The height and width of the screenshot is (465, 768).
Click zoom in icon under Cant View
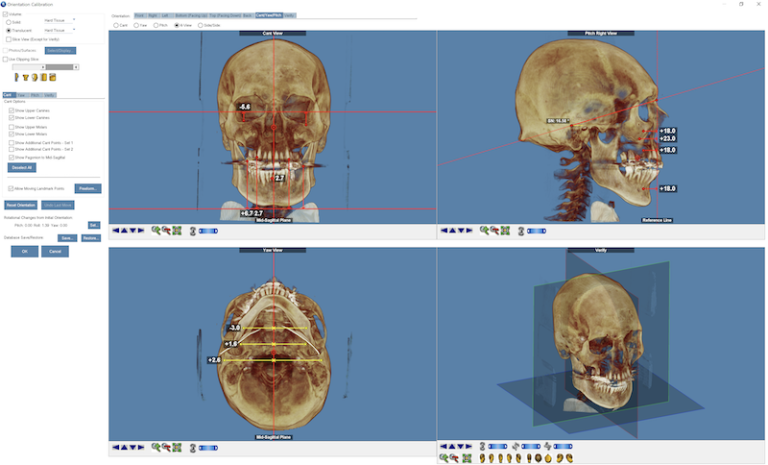(156, 230)
